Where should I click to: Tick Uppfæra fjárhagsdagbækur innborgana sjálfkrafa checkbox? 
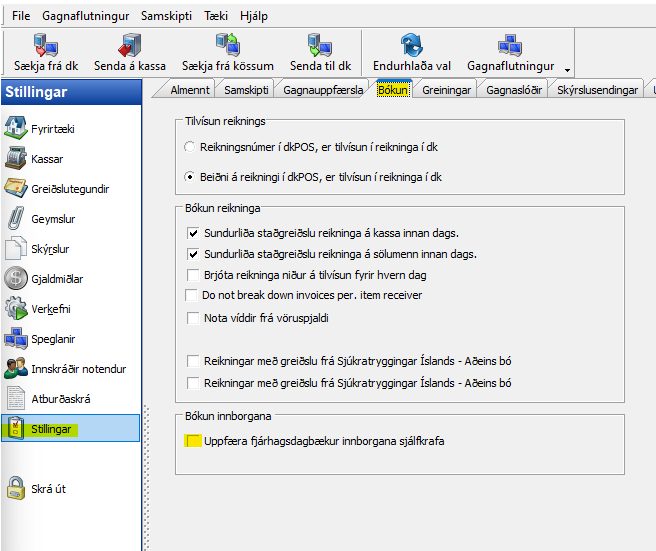(x=193, y=441)
